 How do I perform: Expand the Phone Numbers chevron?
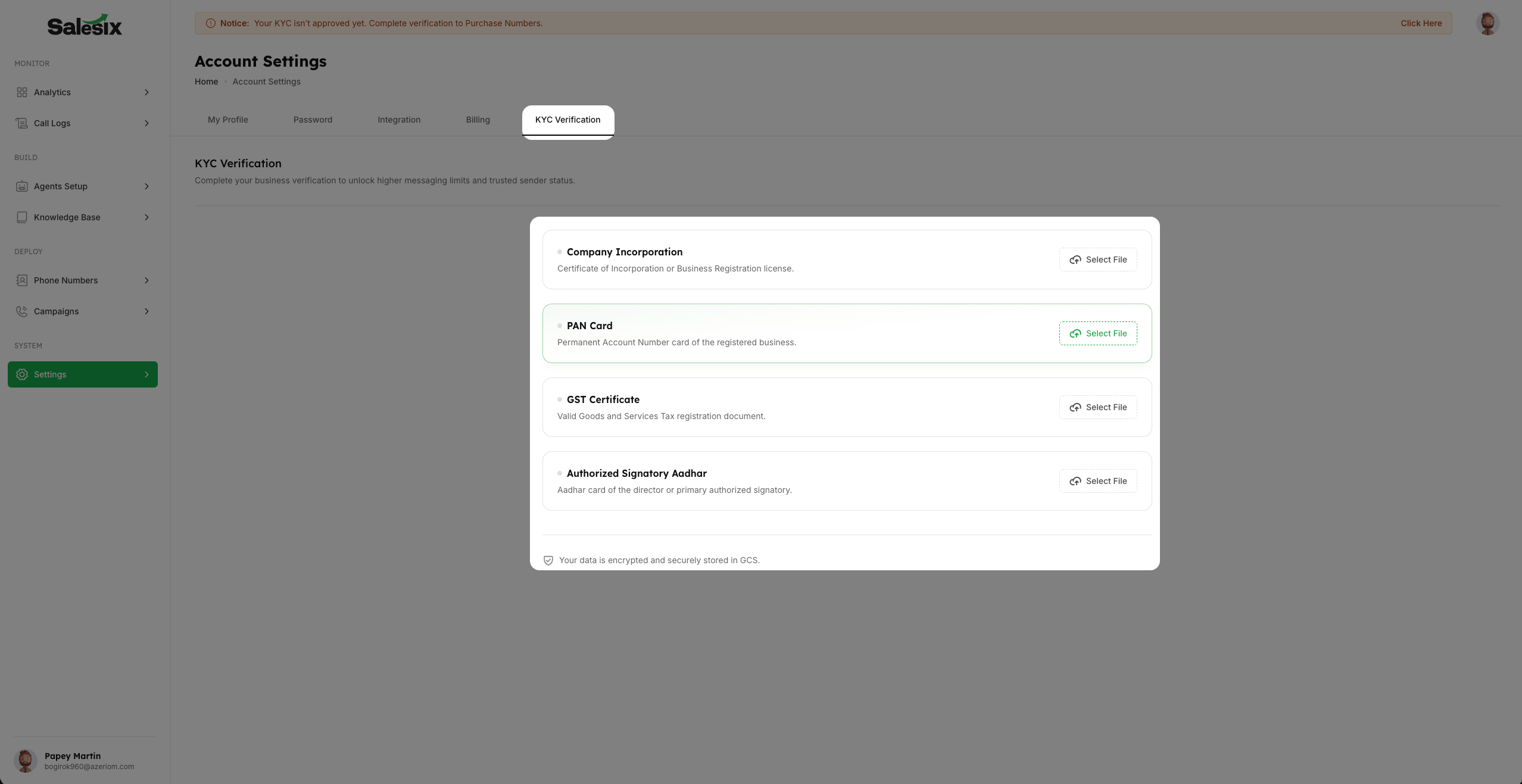[x=146, y=280]
